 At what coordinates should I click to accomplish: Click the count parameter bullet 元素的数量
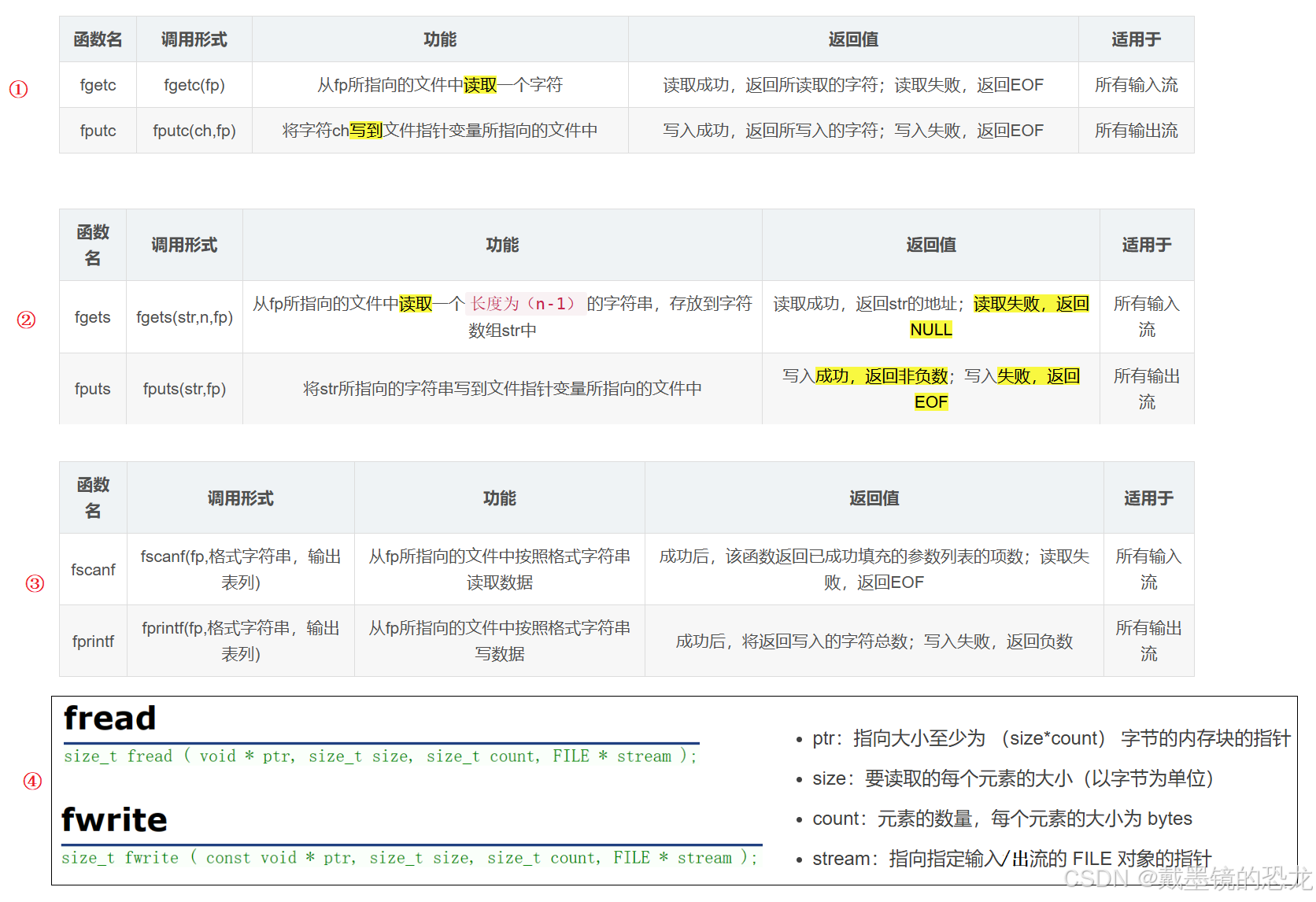click(x=1002, y=819)
